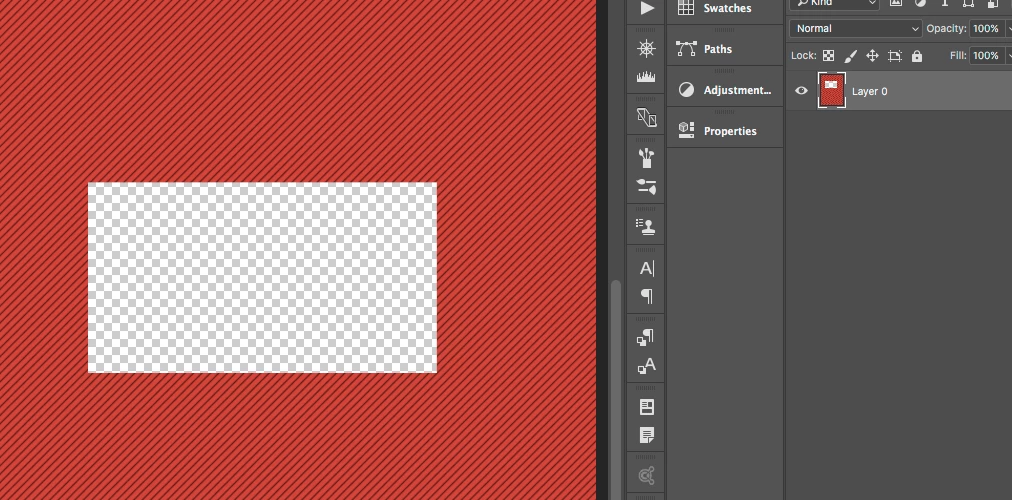Image resolution: width=1012 pixels, height=500 pixels.
Task: Hide Layer 0 with eye icon
Action: pyautogui.click(x=801, y=91)
